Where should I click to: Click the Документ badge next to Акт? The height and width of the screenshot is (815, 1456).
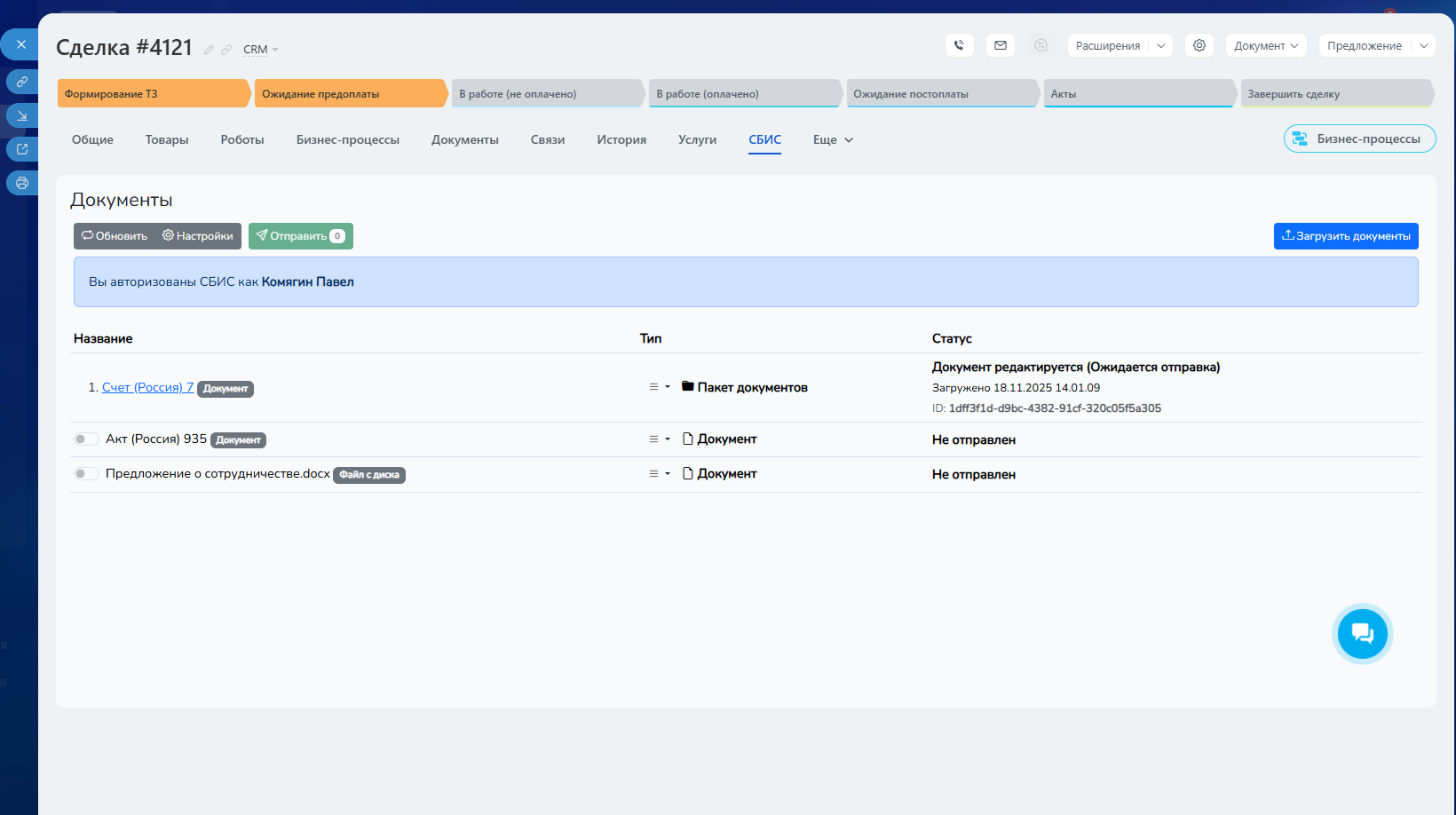click(x=238, y=440)
